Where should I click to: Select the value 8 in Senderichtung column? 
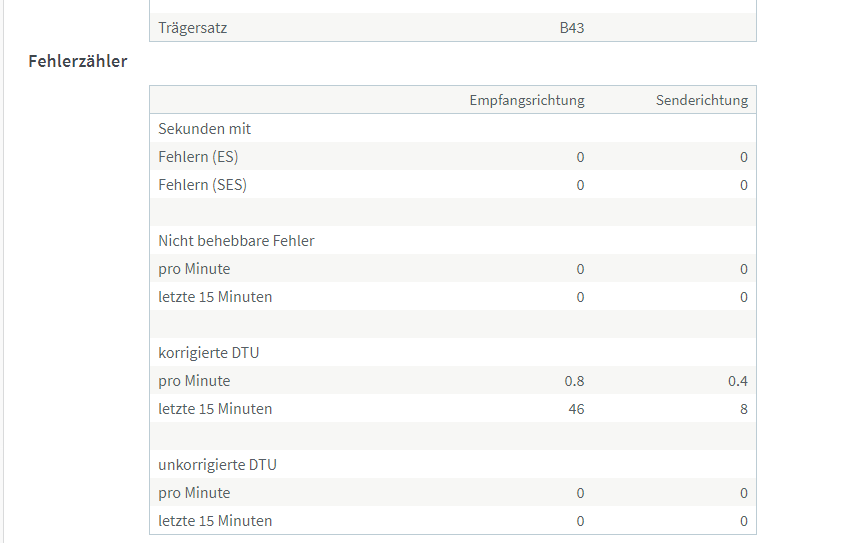(x=744, y=409)
